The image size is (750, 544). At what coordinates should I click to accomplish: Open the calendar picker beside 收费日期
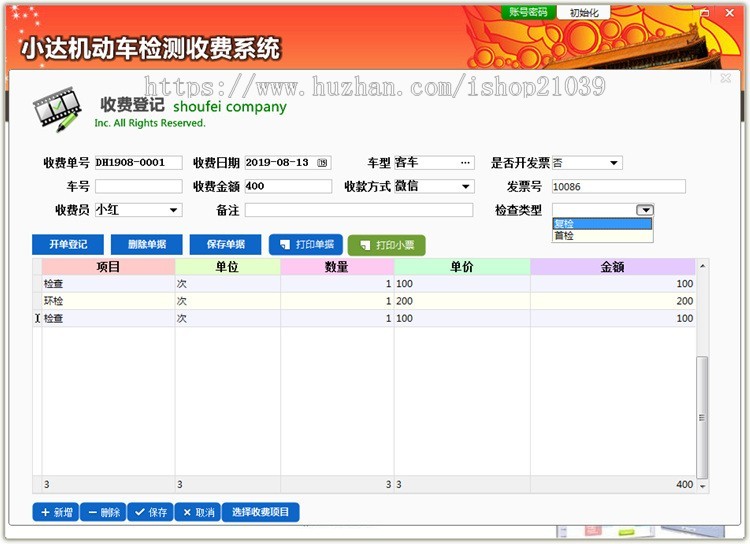[x=322, y=163]
